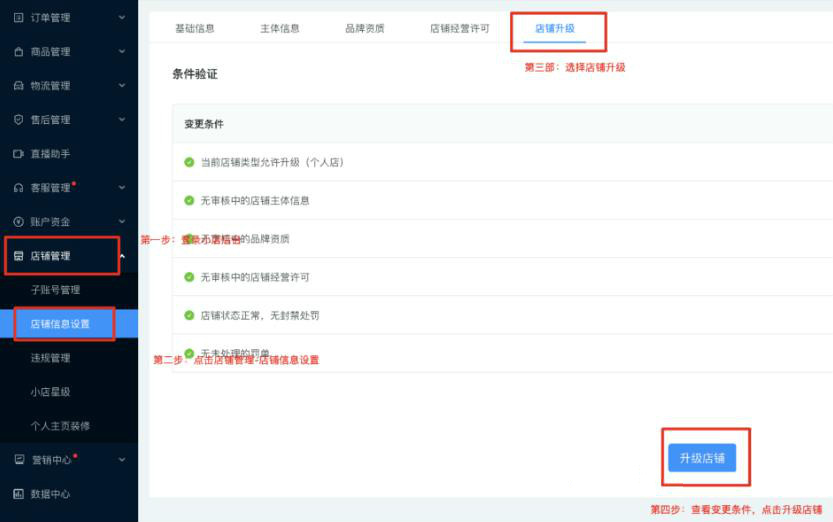Screen dimensions: 833x522
Task: Click green check beside 店铺状态正常
Action: pyautogui.click(x=189, y=315)
